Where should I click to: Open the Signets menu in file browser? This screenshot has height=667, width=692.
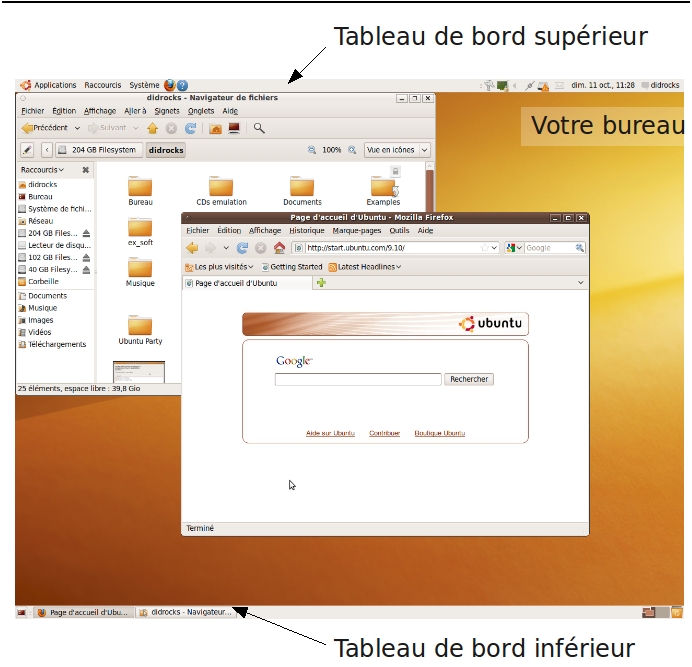167,111
